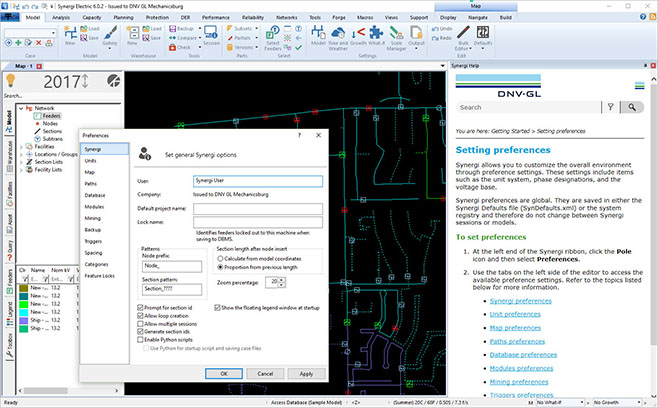
Task: Expand Locations / Groups tree node
Action: pyautogui.click(x=21, y=154)
